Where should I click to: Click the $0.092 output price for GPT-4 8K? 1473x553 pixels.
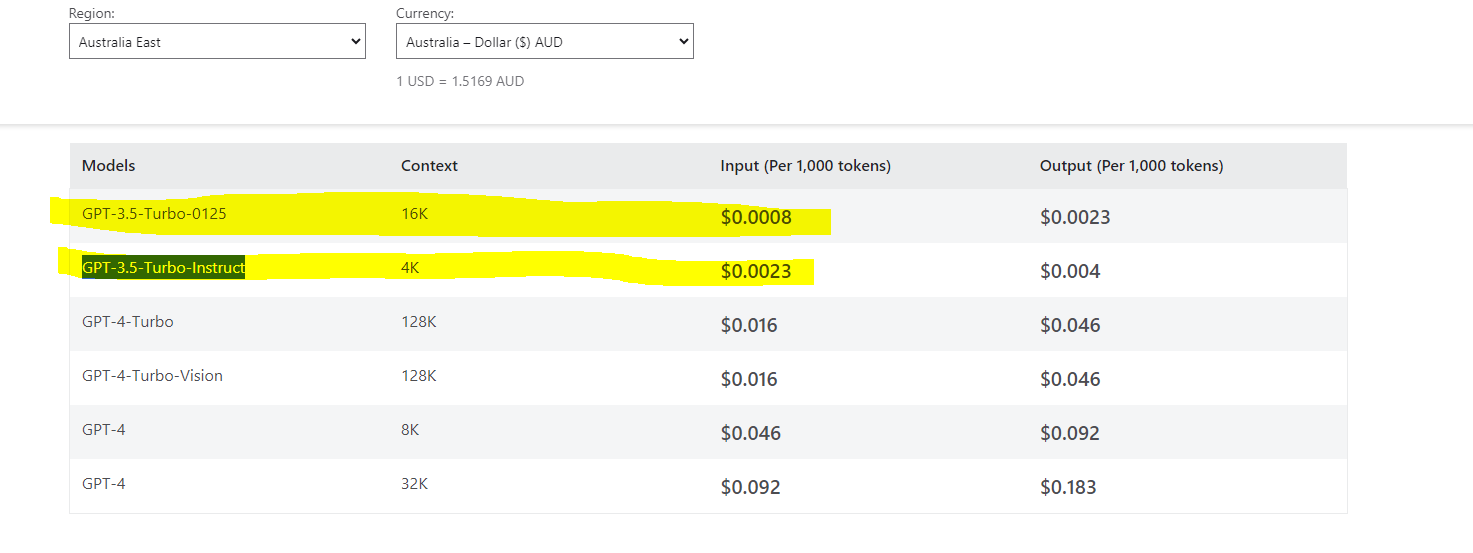tap(1070, 434)
